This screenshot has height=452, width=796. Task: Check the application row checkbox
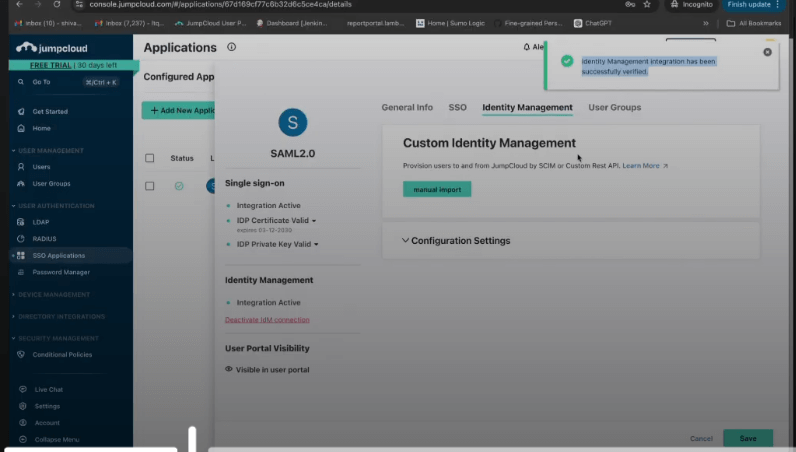pos(149,186)
